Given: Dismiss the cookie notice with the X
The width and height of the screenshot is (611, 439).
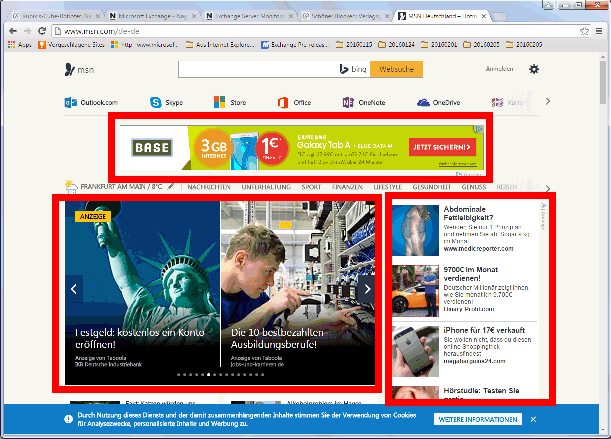Looking at the screenshot, I should [533, 419].
